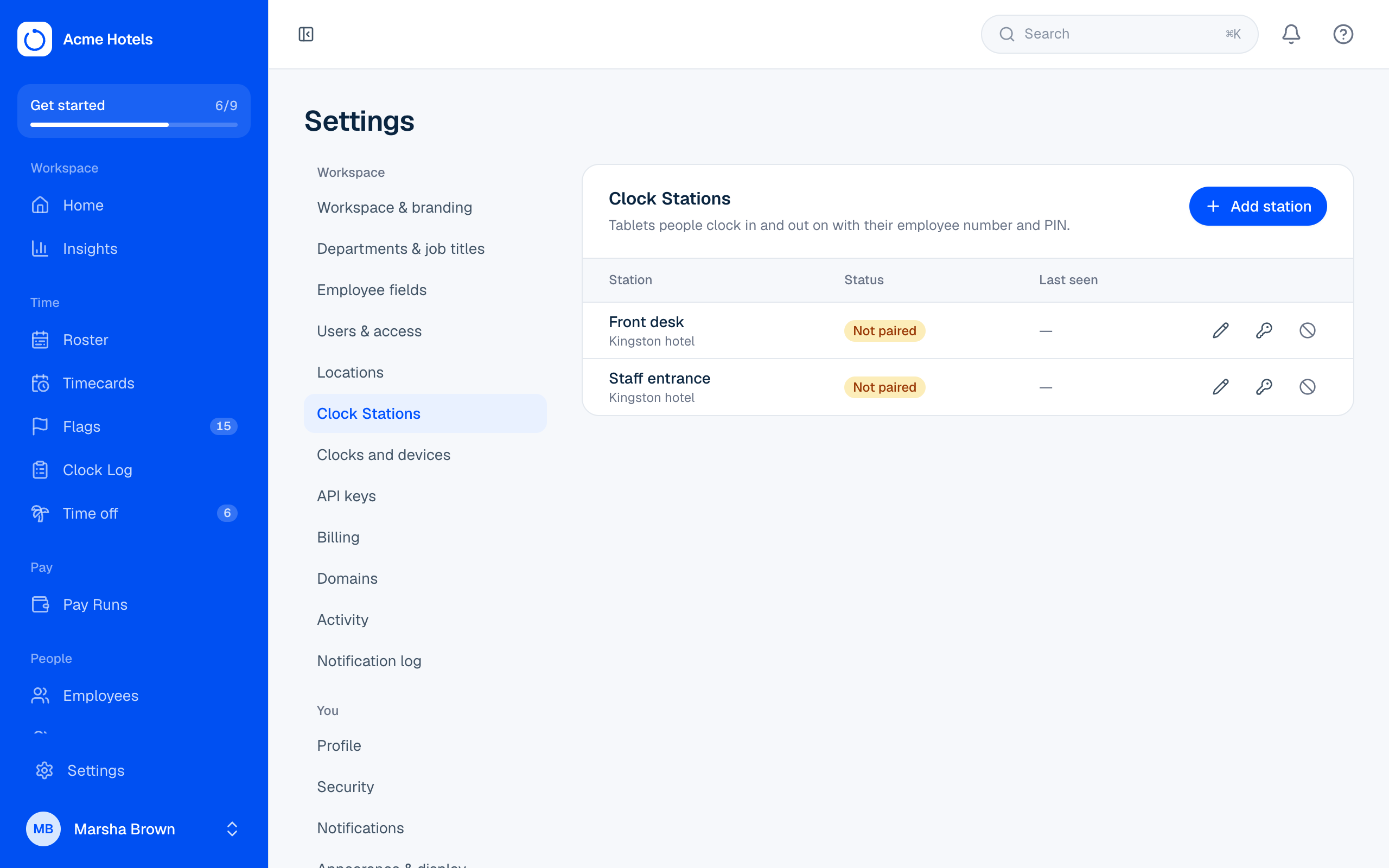1389x868 pixels.
Task: Open help with the question mark icon
Action: pyautogui.click(x=1343, y=34)
